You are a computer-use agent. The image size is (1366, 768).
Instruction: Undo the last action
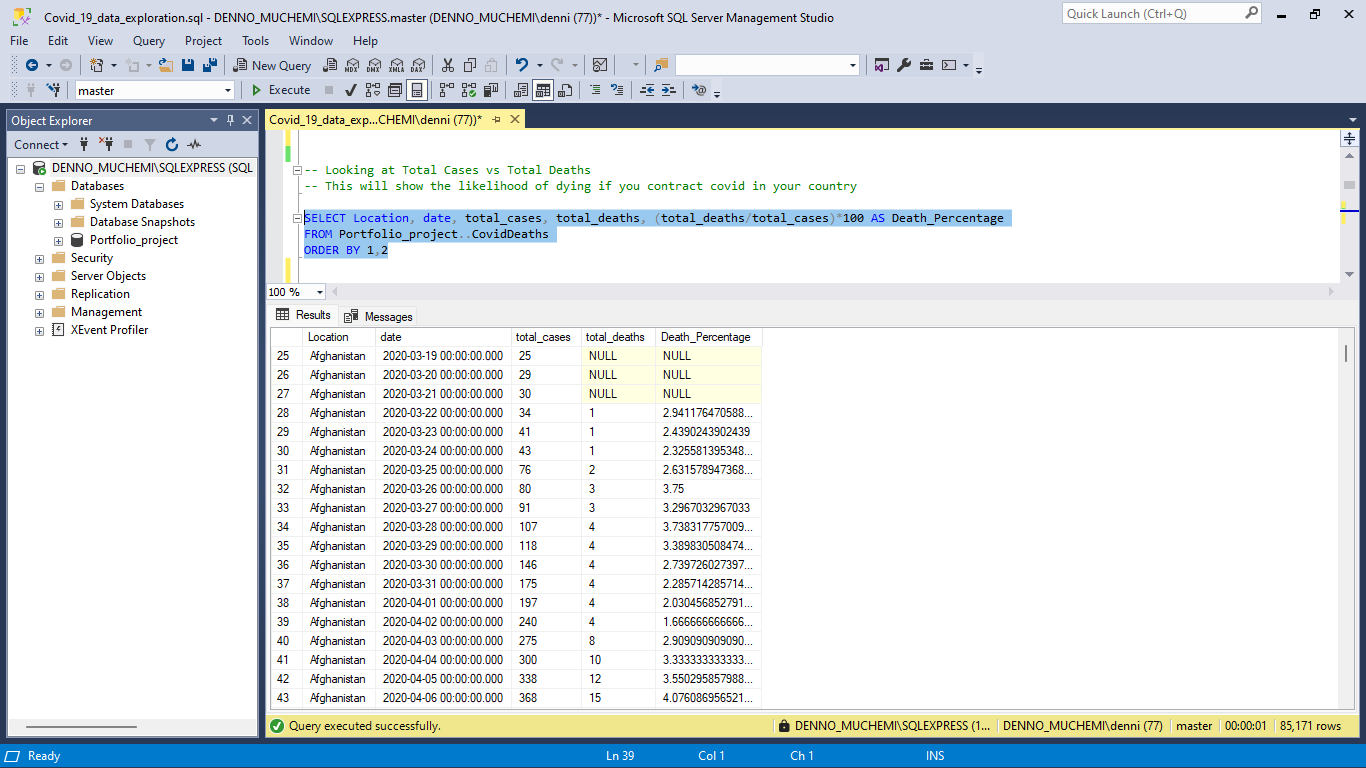point(522,65)
